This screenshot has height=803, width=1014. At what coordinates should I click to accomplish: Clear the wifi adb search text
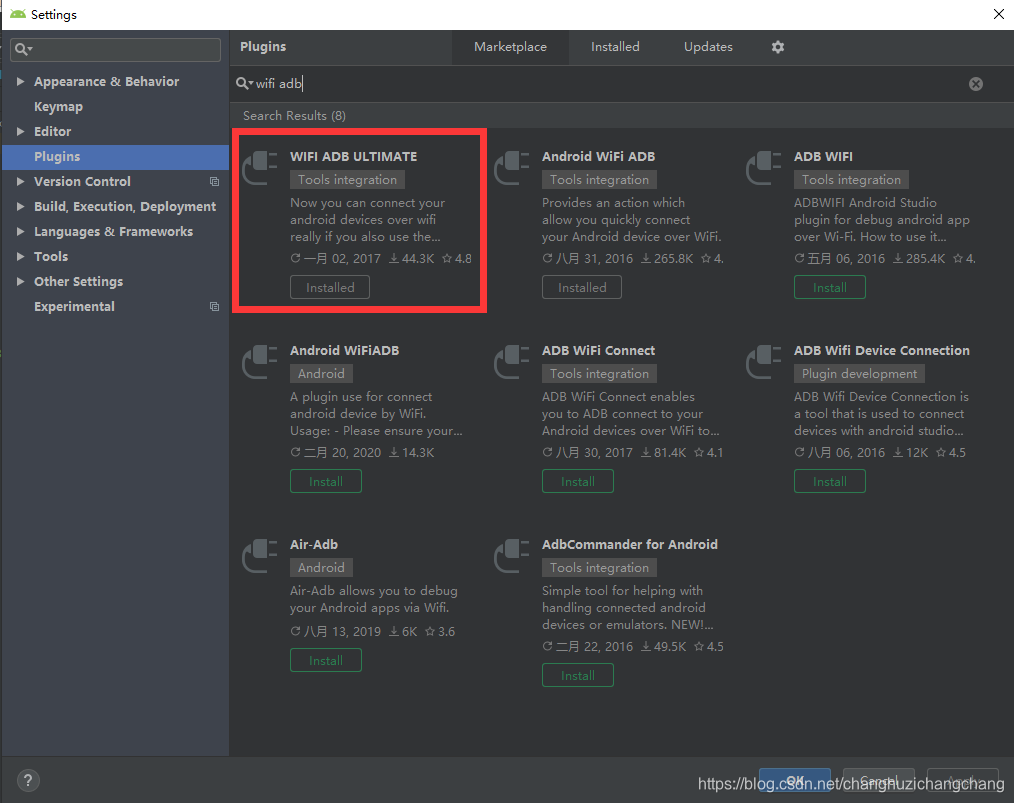point(976,83)
